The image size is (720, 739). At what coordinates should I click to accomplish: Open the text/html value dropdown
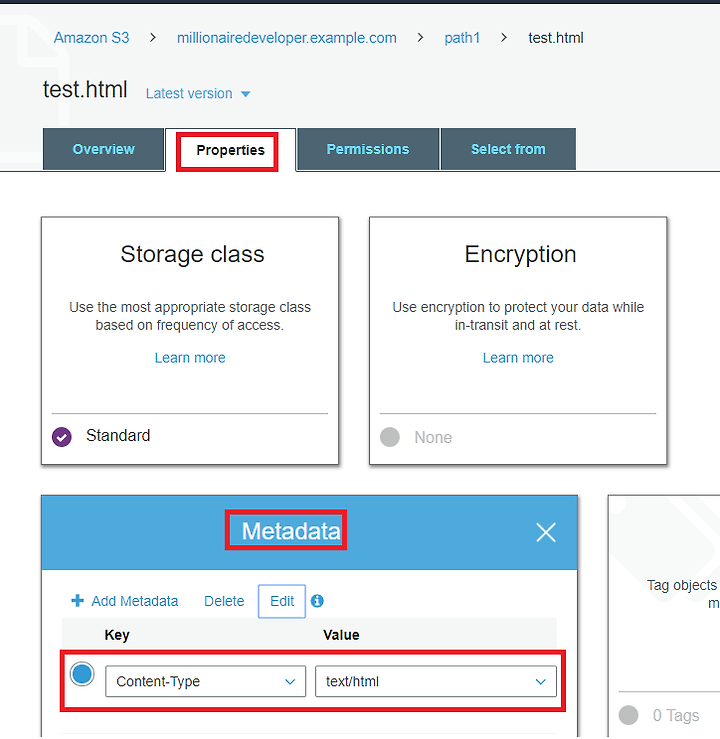(435, 681)
